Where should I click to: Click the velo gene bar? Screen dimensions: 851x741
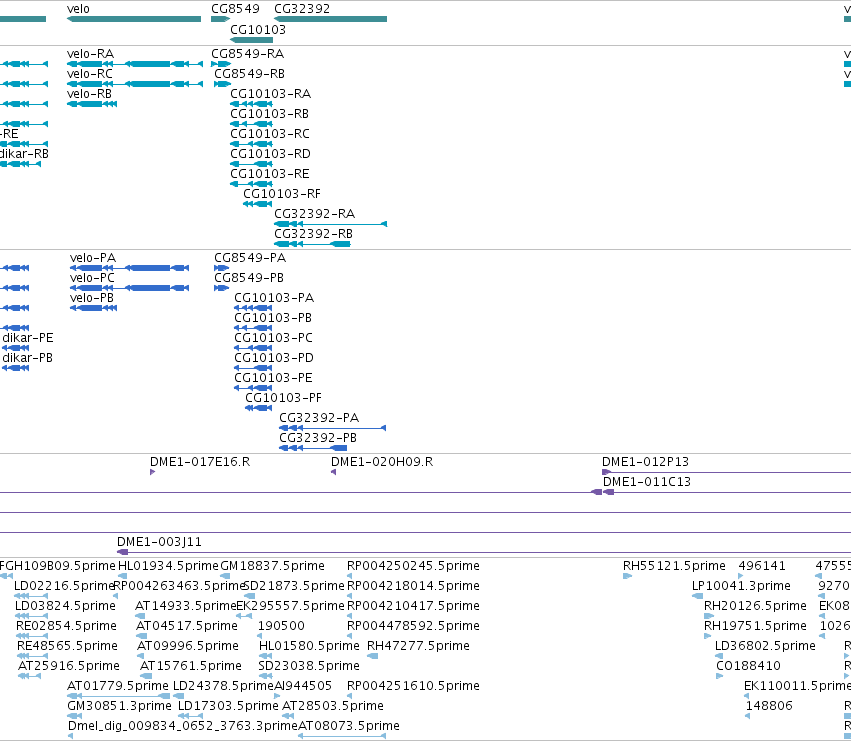coord(134,19)
